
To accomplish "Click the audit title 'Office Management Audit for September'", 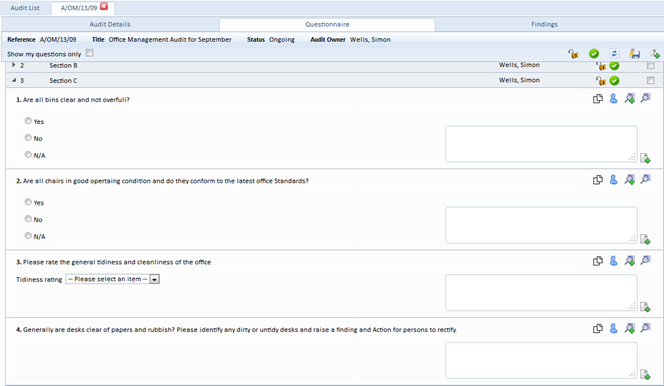I will click(170, 39).
